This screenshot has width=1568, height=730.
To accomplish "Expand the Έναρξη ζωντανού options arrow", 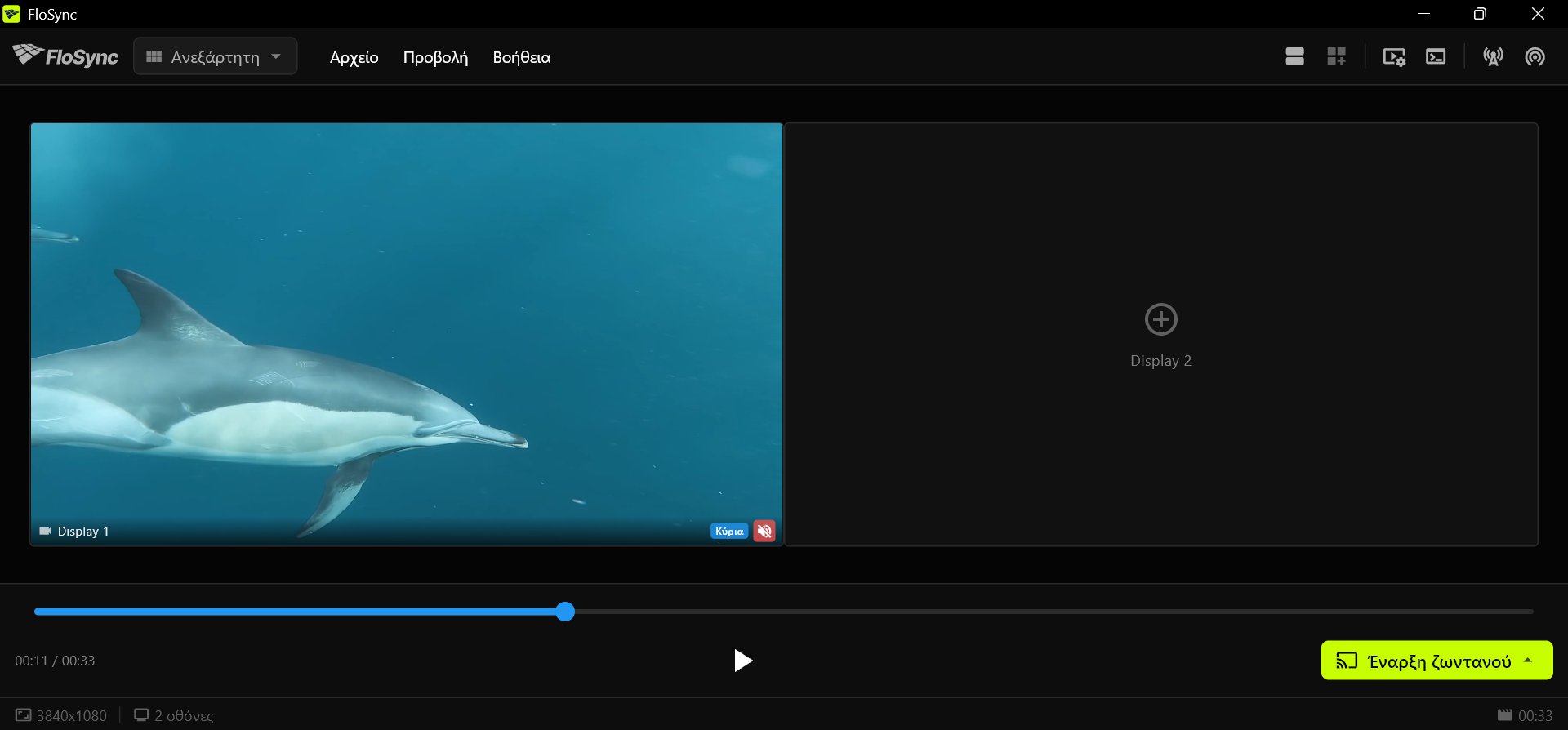I will pos(1528,660).
